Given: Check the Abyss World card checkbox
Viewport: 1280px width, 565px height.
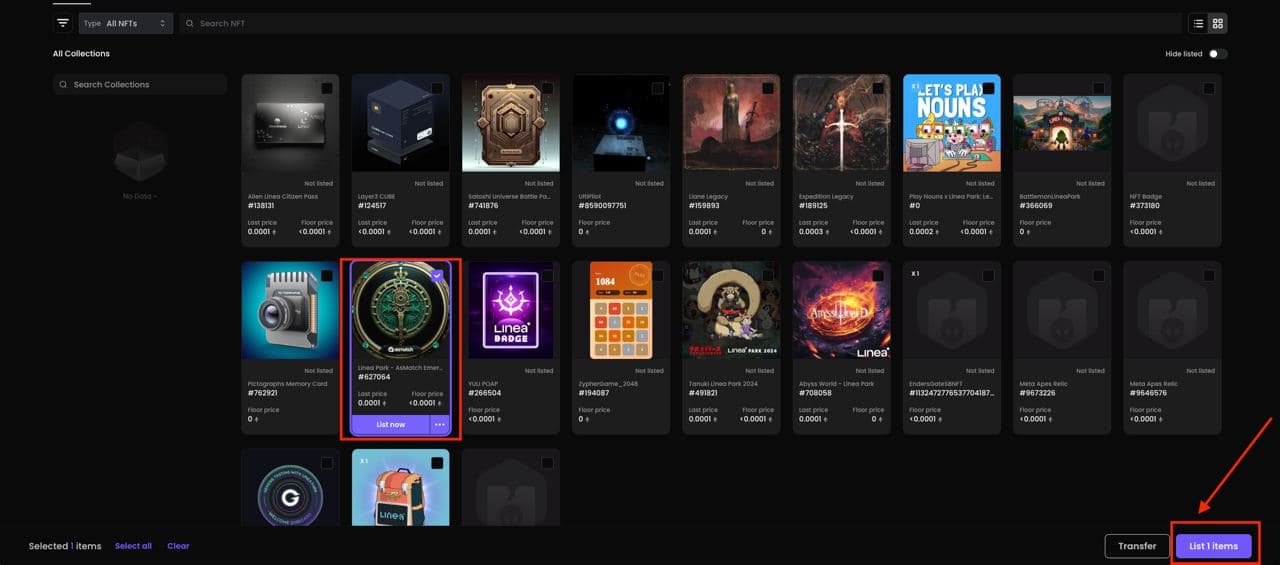Looking at the screenshot, I should 878,276.
